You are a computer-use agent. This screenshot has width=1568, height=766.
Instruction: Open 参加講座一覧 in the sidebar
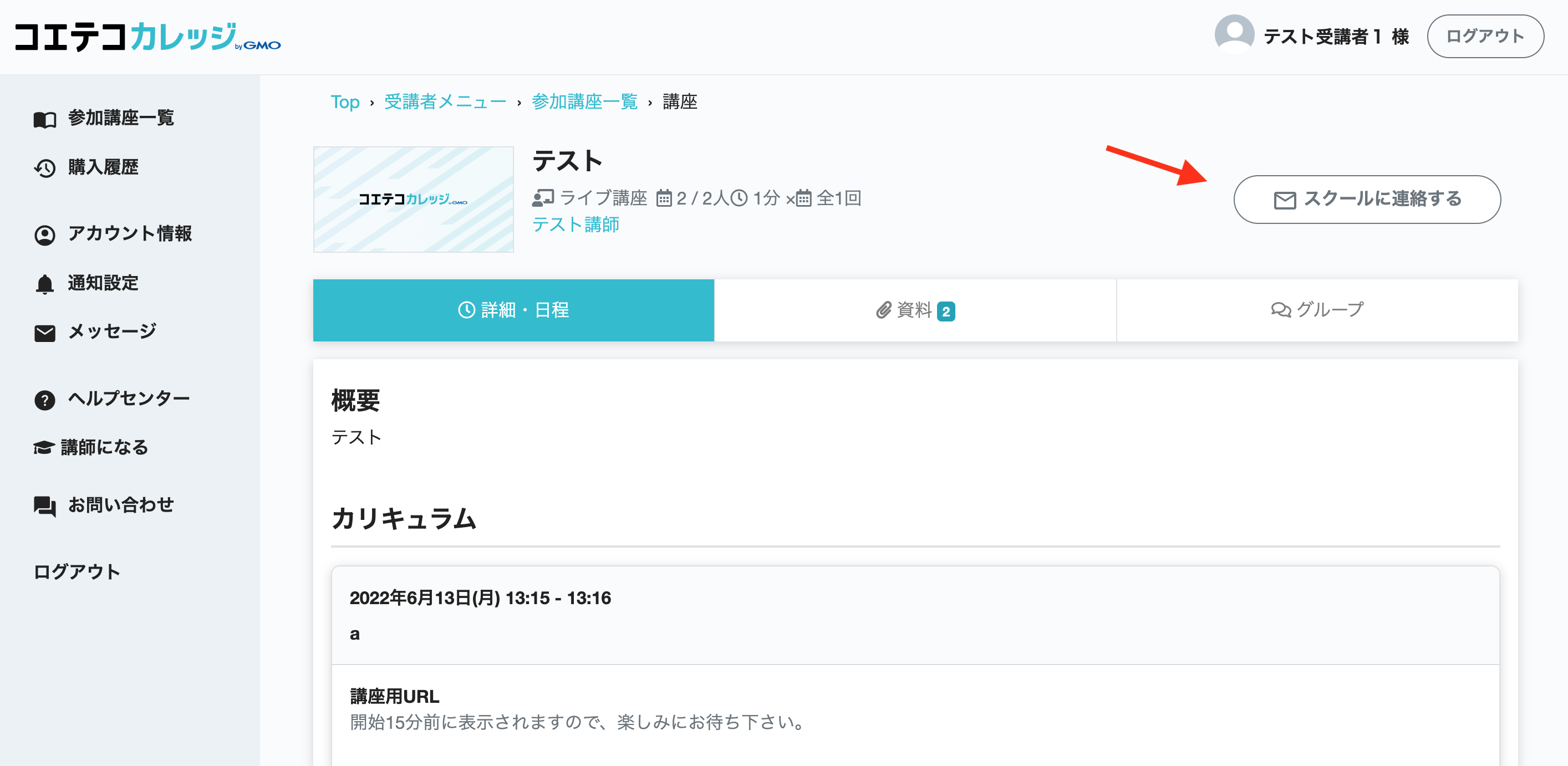[x=104, y=118]
